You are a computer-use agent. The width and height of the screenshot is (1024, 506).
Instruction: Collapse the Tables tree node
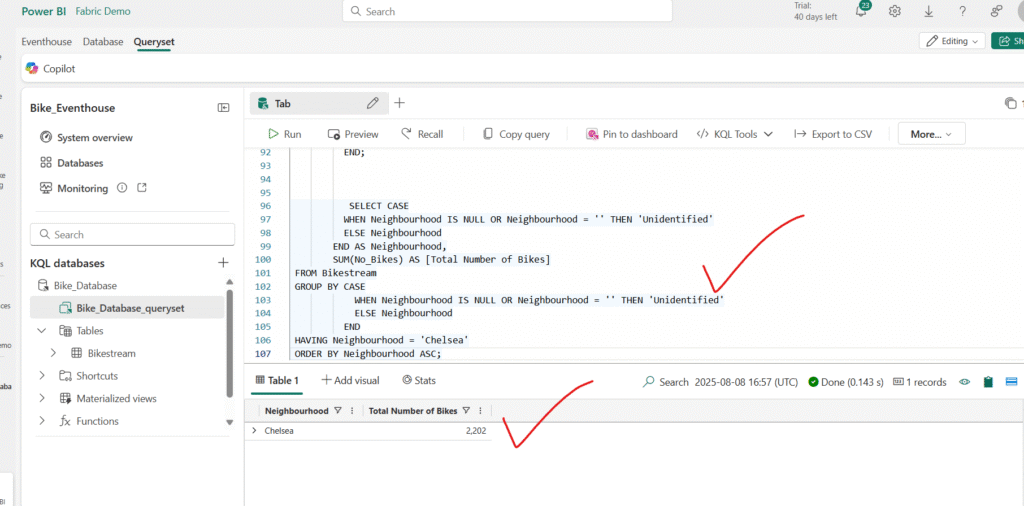[42, 330]
